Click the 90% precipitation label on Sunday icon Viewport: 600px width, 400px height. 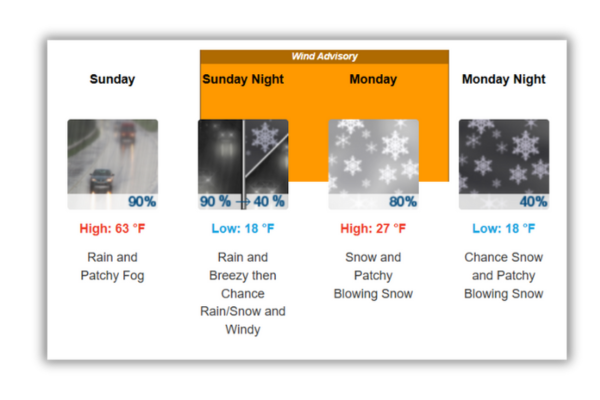click(x=141, y=201)
